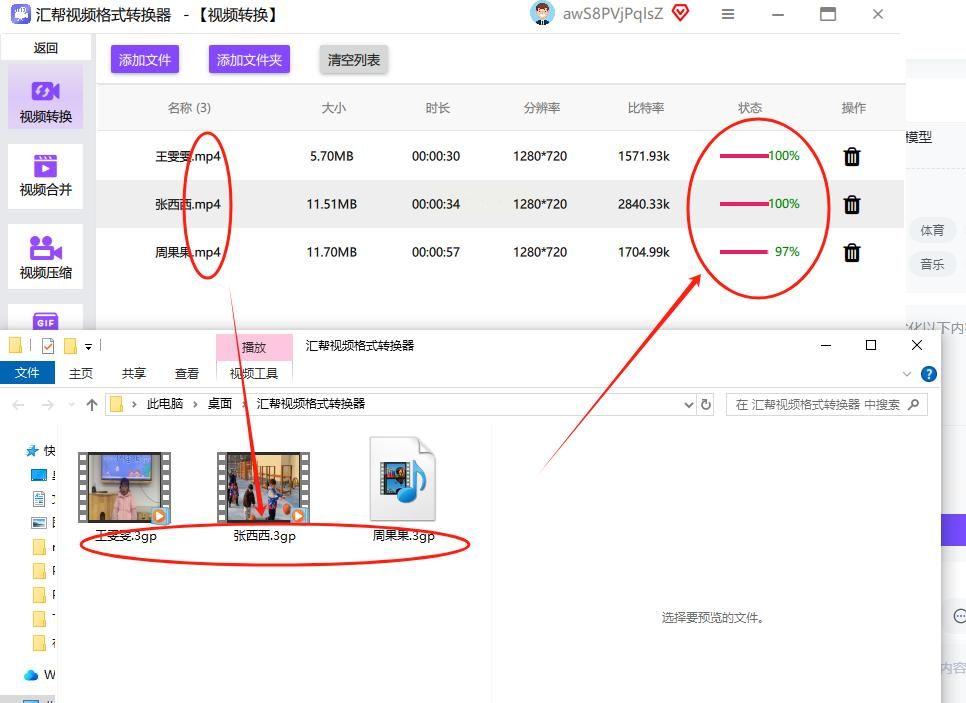Delete 王雯雯.mp4 with its trash icon

(x=852, y=156)
